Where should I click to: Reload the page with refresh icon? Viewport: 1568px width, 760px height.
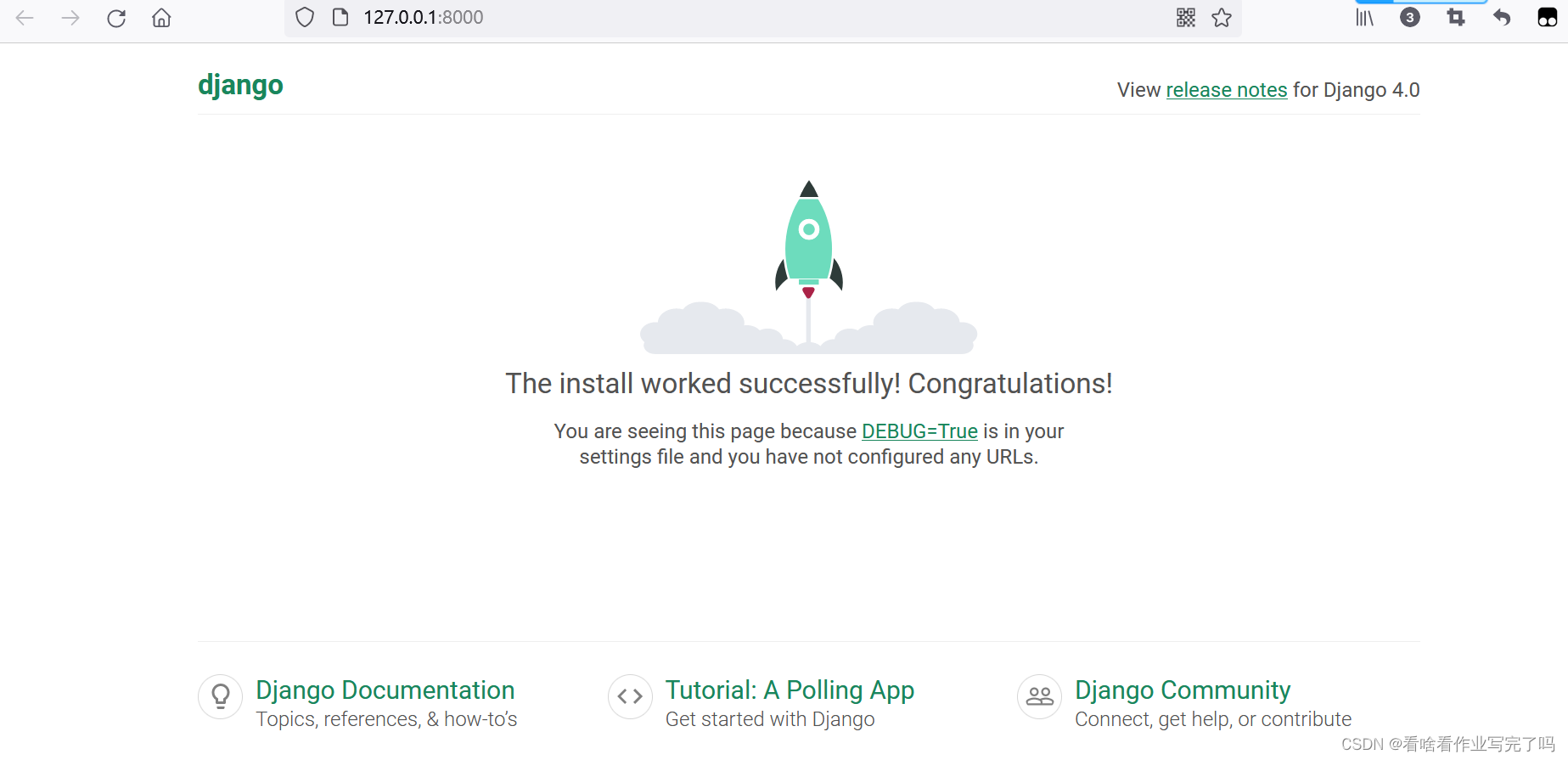point(116,18)
